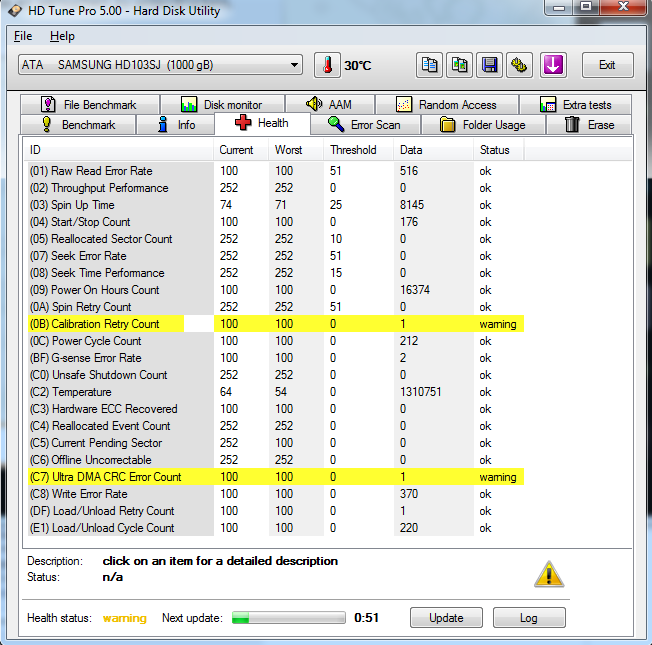
Task: Click the magnifier Error Scan icon
Action: pyautogui.click(x=336, y=124)
